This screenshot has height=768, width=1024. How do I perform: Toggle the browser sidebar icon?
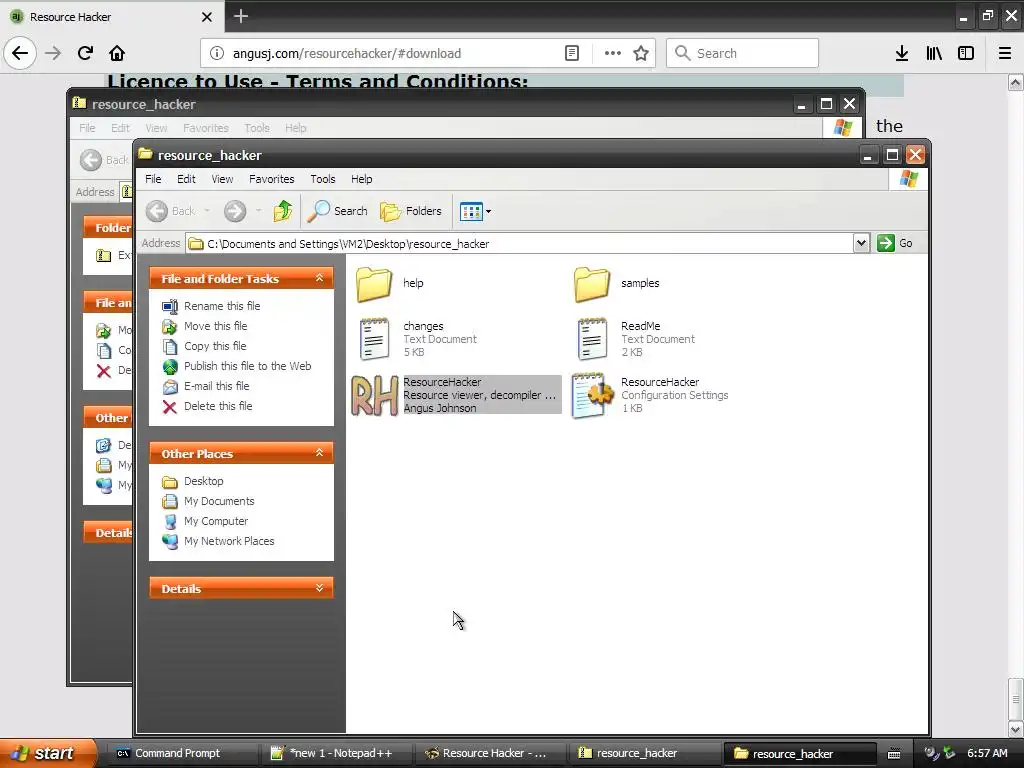click(x=966, y=53)
